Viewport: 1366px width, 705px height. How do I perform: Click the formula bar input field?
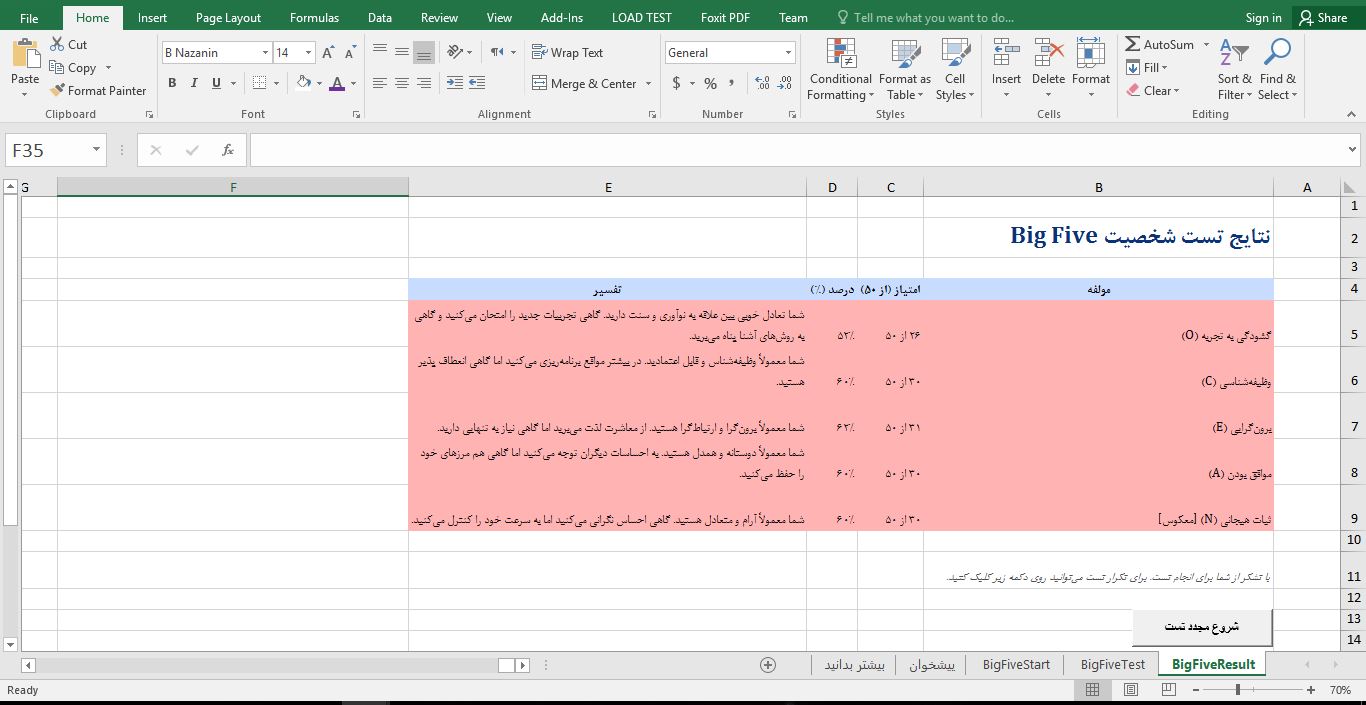coord(797,150)
